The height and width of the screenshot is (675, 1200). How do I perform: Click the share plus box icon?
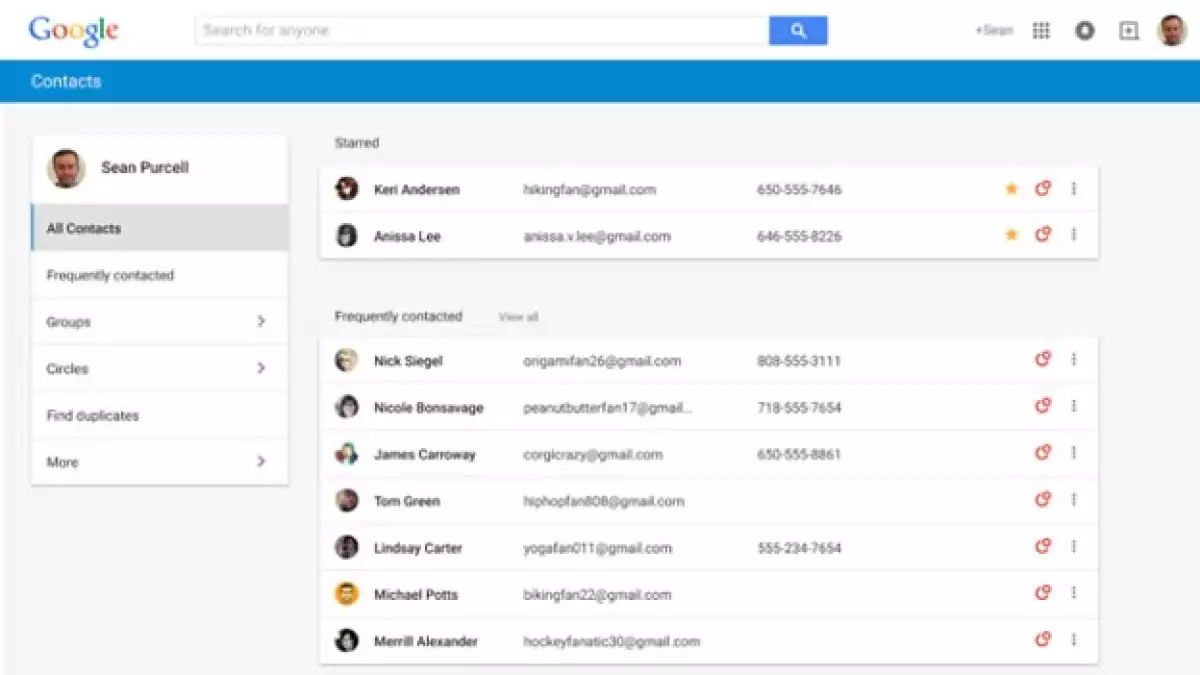click(1129, 31)
